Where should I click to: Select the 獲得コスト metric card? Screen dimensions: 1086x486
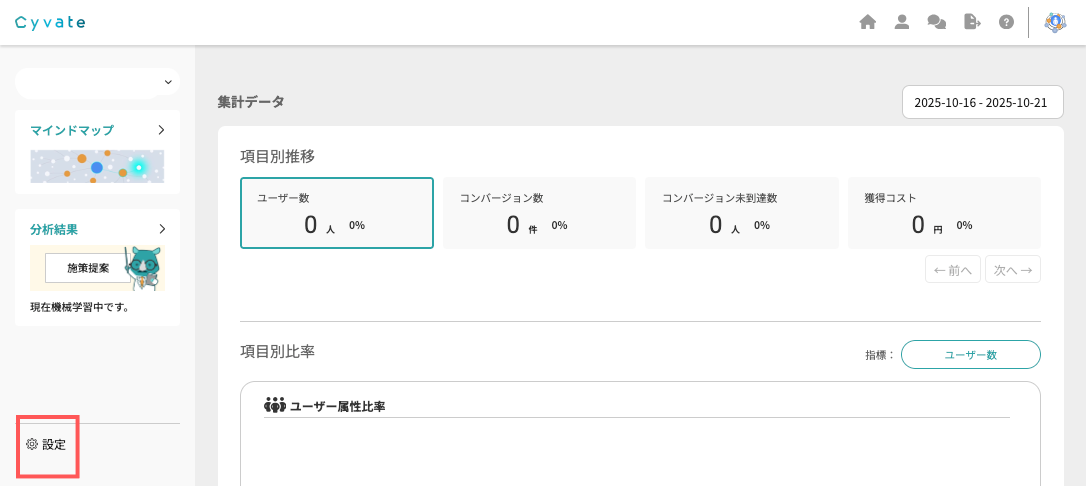point(944,213)
